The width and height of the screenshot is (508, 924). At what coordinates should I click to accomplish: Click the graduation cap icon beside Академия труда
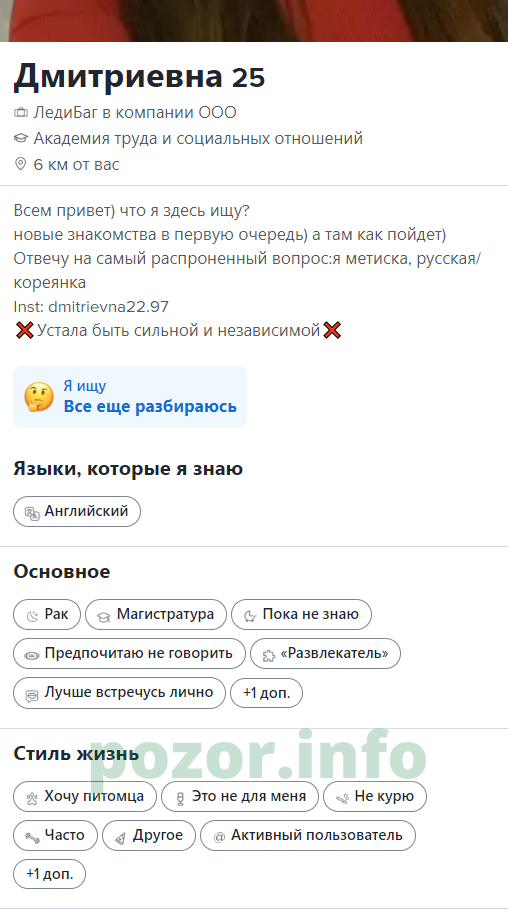[21, 138]
